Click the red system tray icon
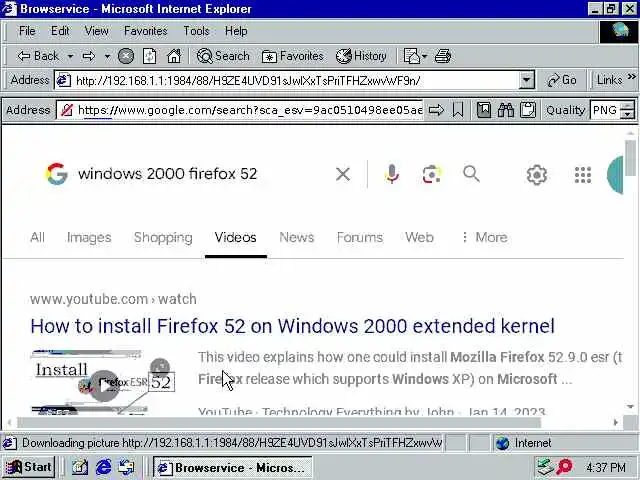The image size is (640, 480). point(565,467)
